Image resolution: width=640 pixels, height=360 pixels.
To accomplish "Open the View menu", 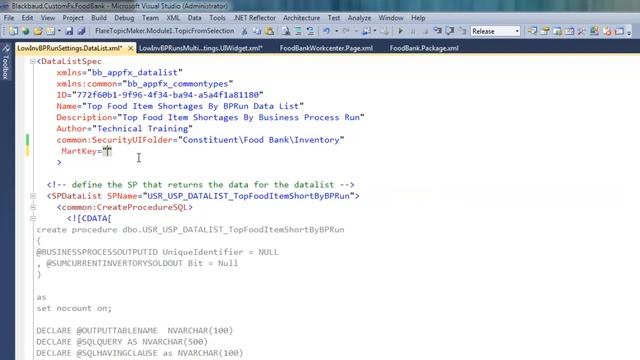I will tap(48, 18).
